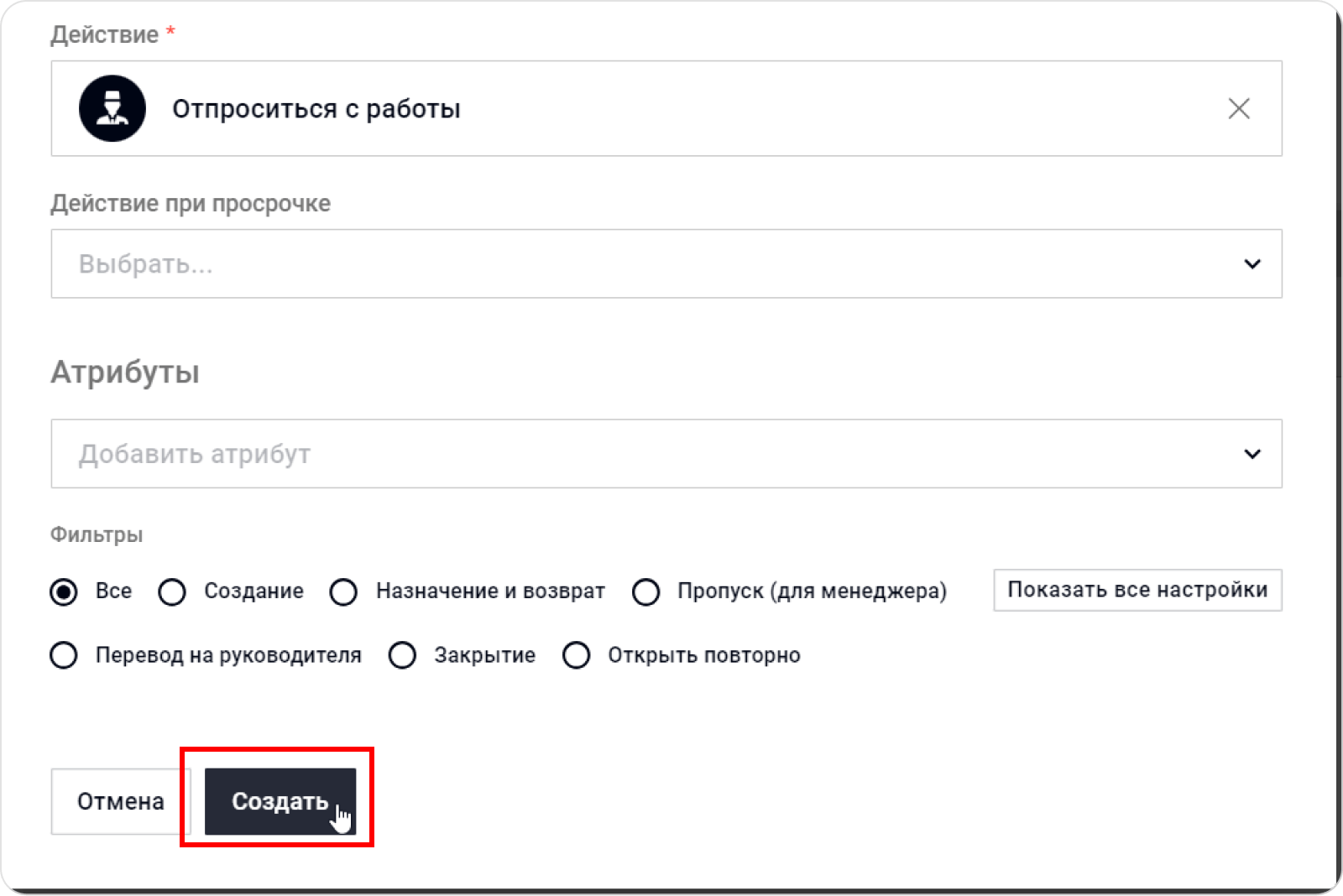The height and width of the screenshot is (896, 1343).
Task: Click the 'Отпроситься с работы' action text
Action: coord(316,109)
